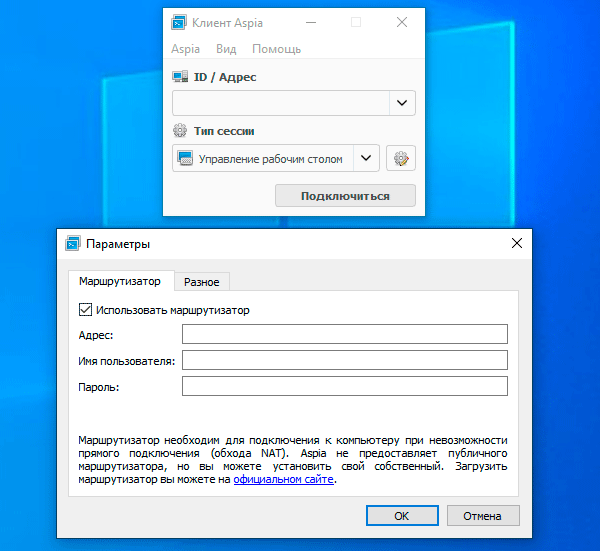Open the Помощь menu
The image size is (600, 551).
point(276,49)
